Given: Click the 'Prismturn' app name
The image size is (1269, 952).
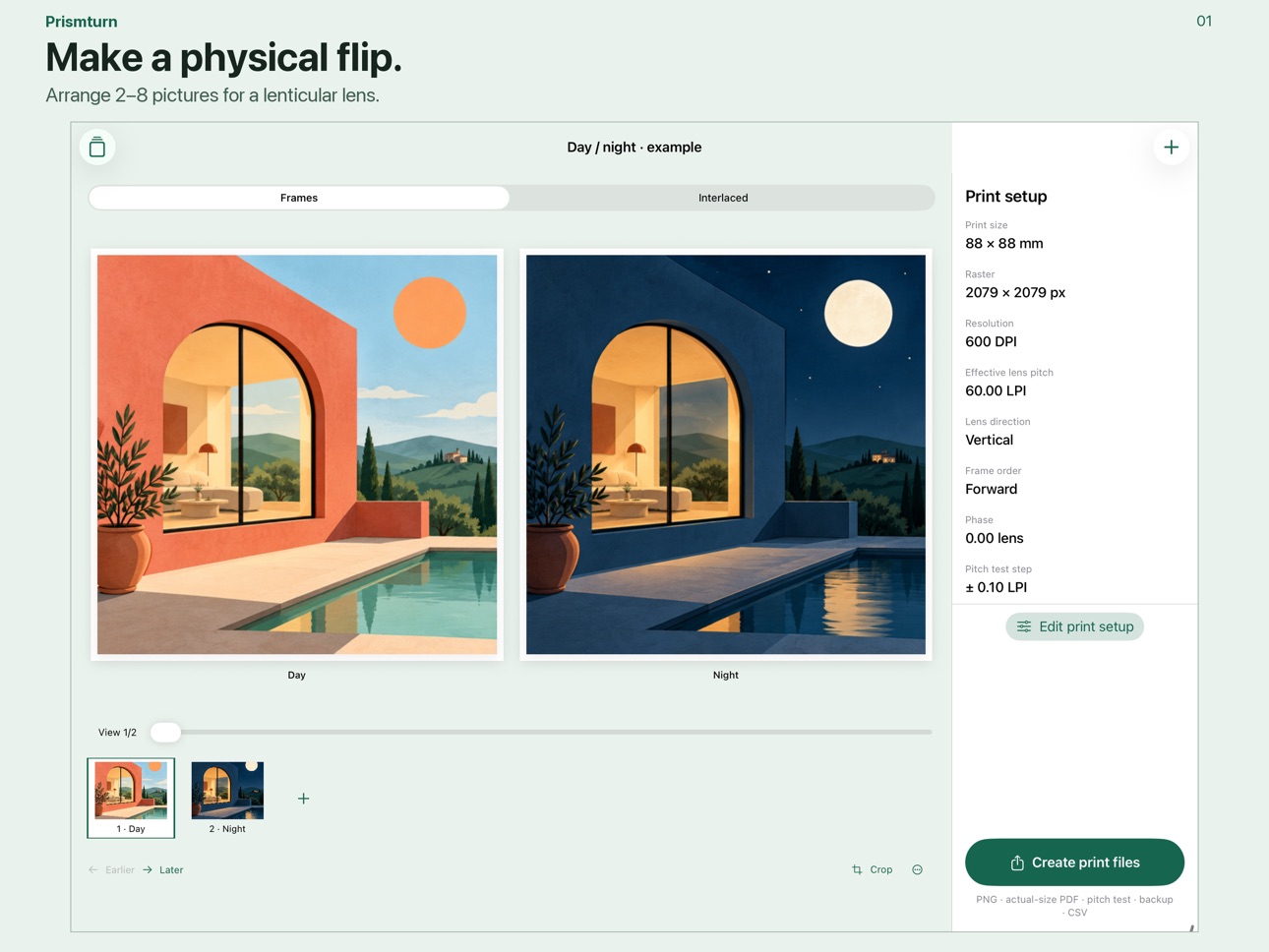Looking at the screenshot, I should click(x=82, y=22).
